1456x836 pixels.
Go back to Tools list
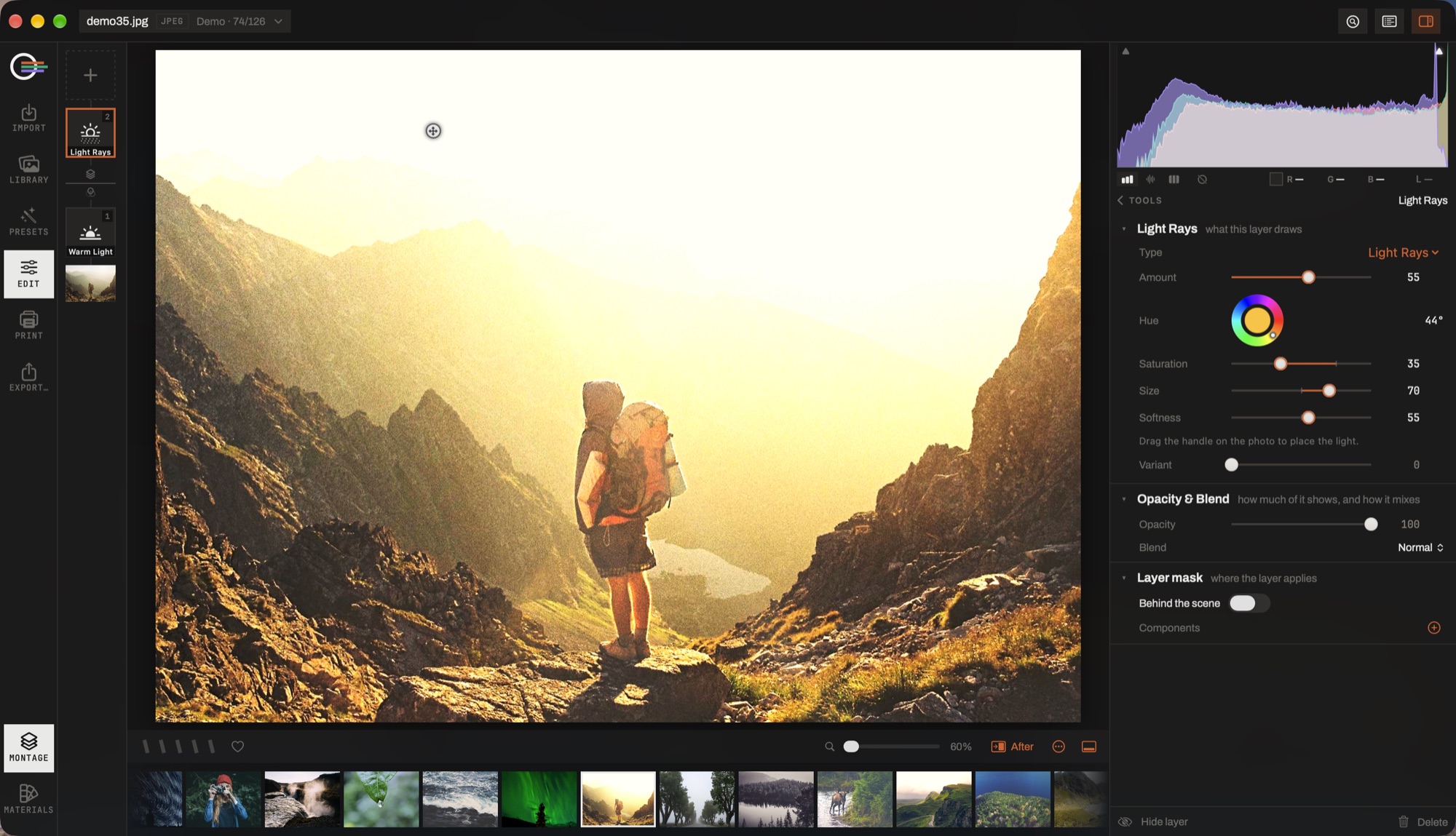click(x=1139, y=200)
